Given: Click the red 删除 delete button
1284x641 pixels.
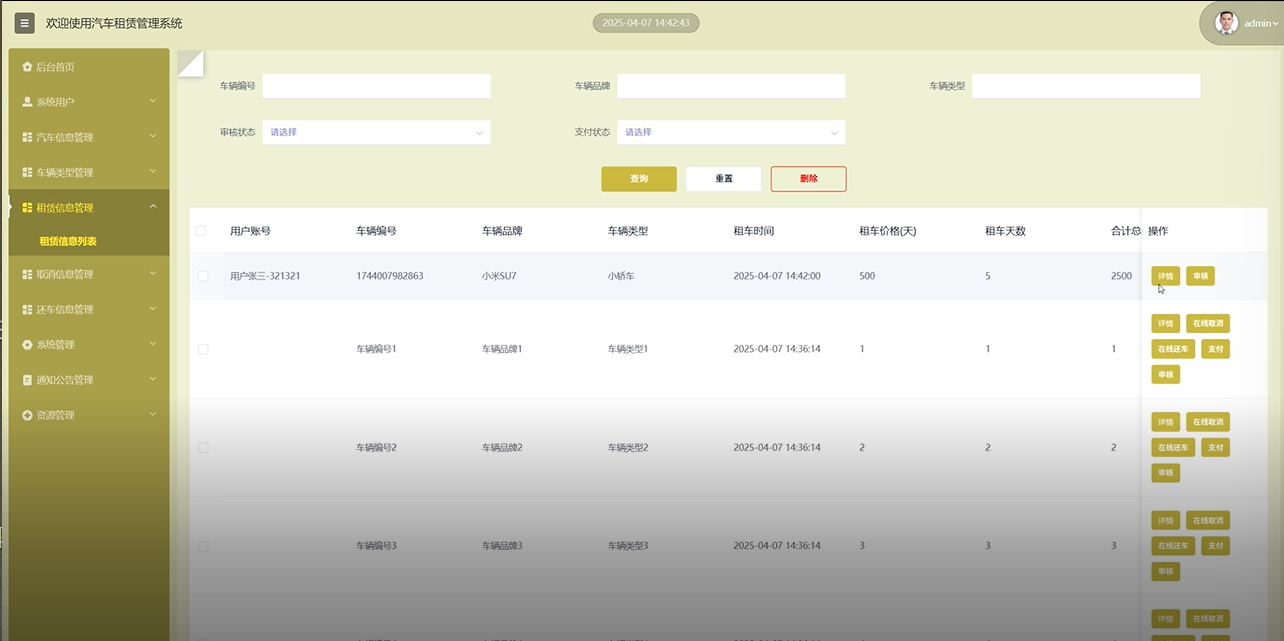Looking at the screenshot, I should pyautogui.click(x=809, y=179).
